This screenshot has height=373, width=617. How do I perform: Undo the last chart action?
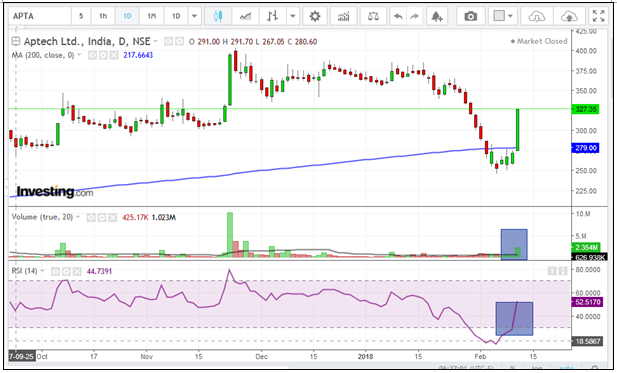pyautogui.click(x=398, y=16)
